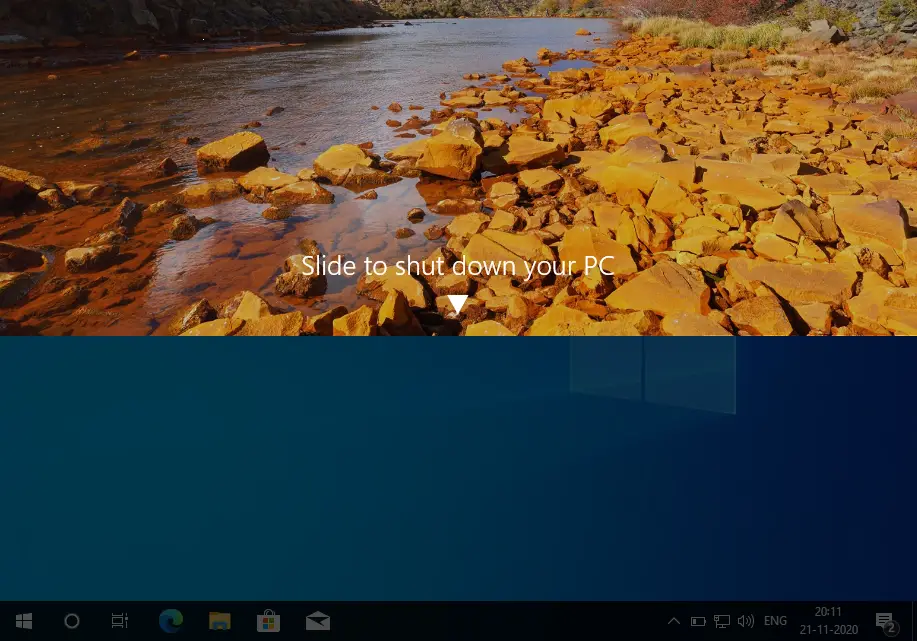Viewport: 917px width, 641px height.
Task: Launch Microsoft Edge from the taskbar
Action: (171, 621)
